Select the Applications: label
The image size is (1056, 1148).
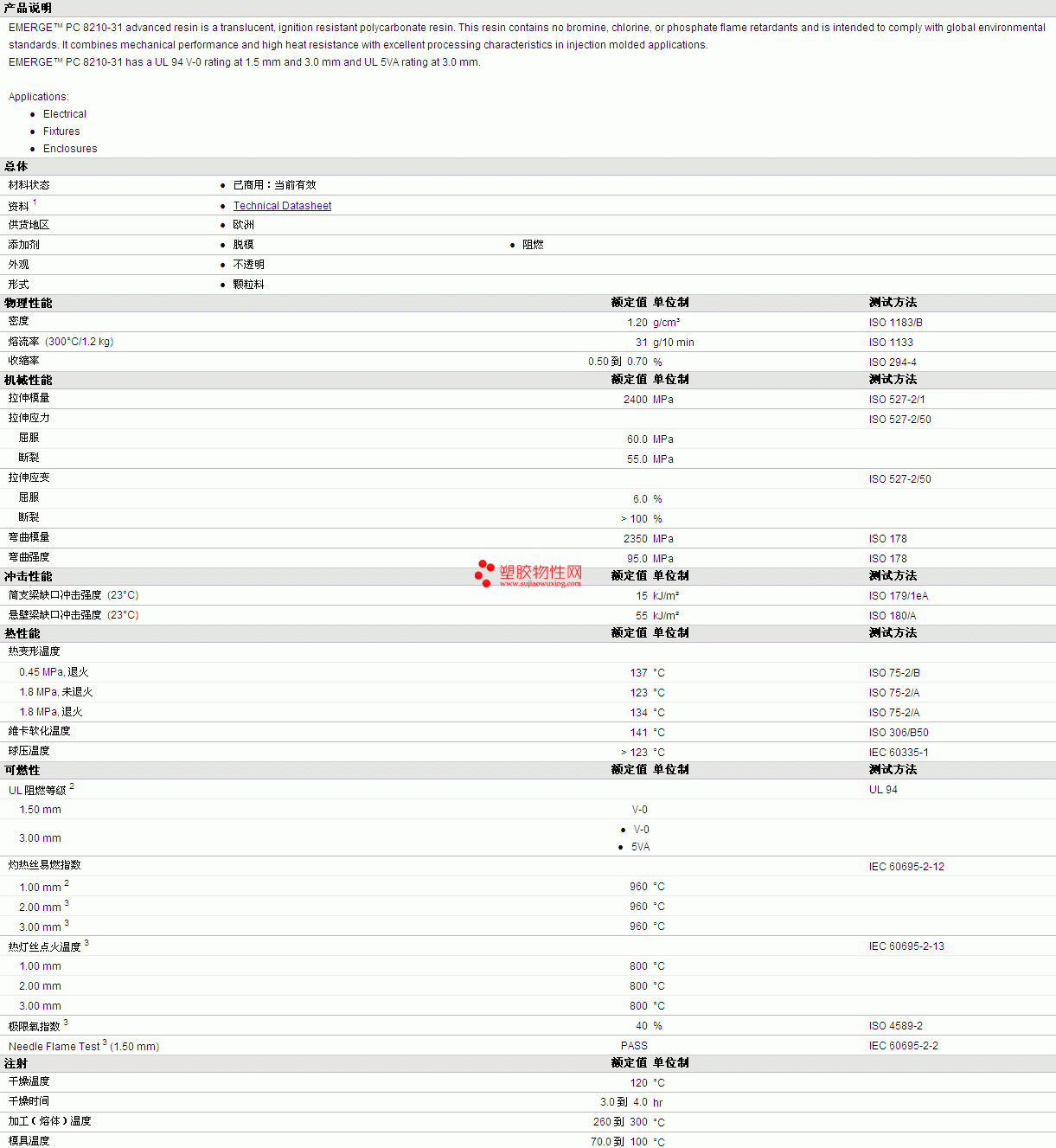tap(39, 97)
